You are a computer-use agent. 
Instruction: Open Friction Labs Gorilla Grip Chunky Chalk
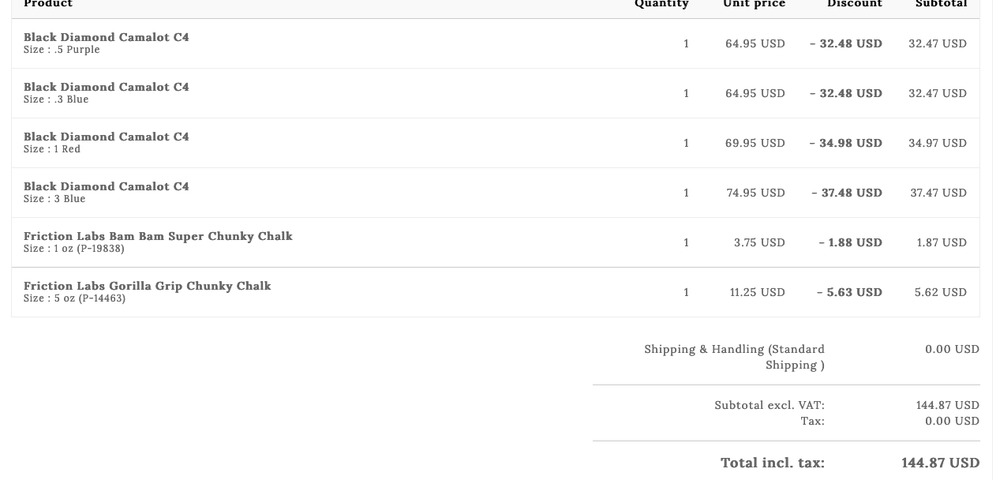(x=147, y=287)
